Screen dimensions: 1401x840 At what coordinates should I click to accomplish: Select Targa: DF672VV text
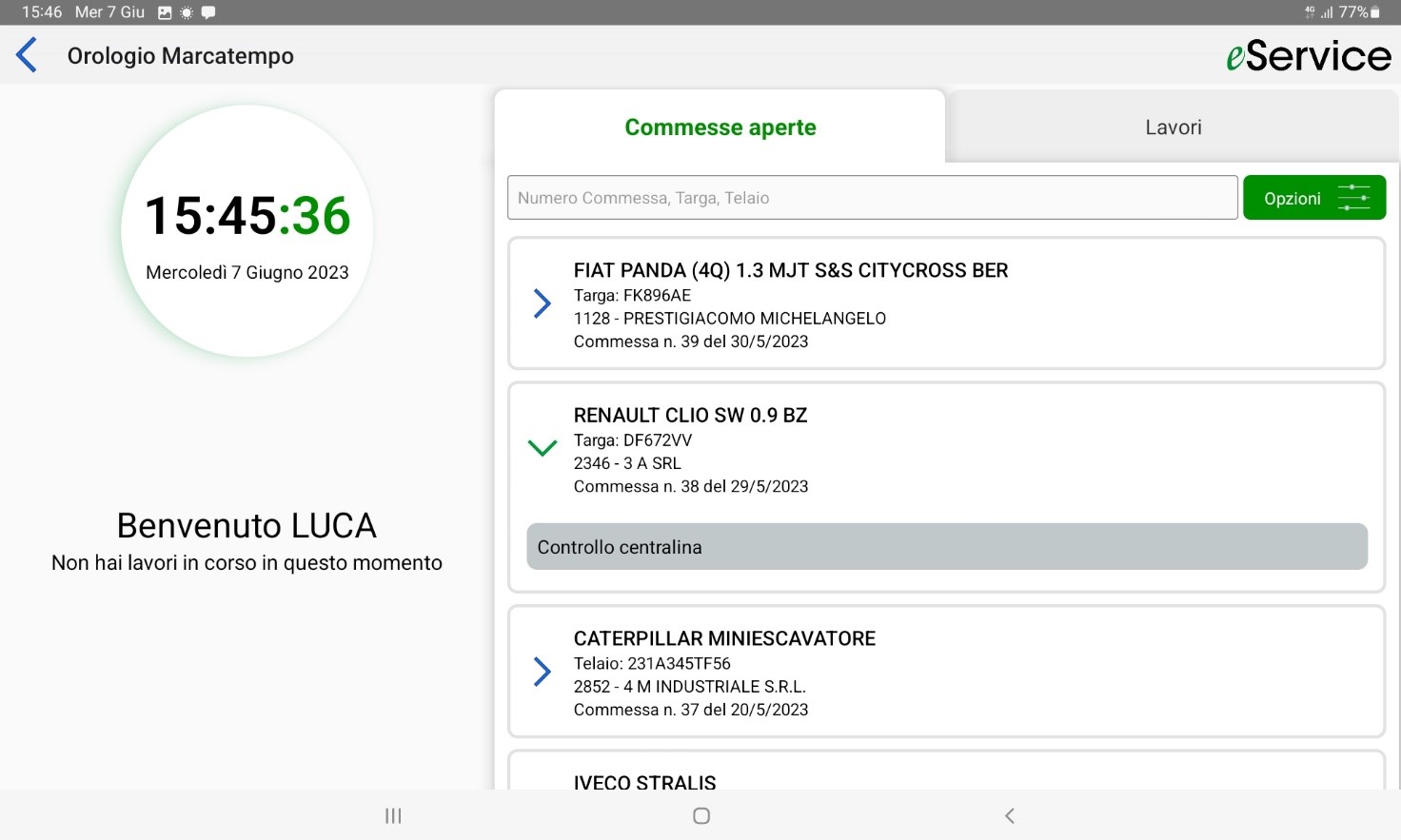point(633,440)
